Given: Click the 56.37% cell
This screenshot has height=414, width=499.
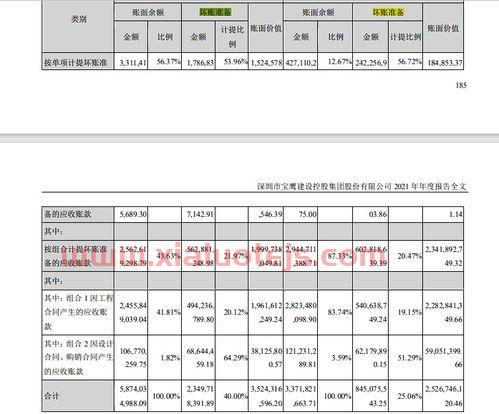Looking at the screenshot, I should point(165,61).
